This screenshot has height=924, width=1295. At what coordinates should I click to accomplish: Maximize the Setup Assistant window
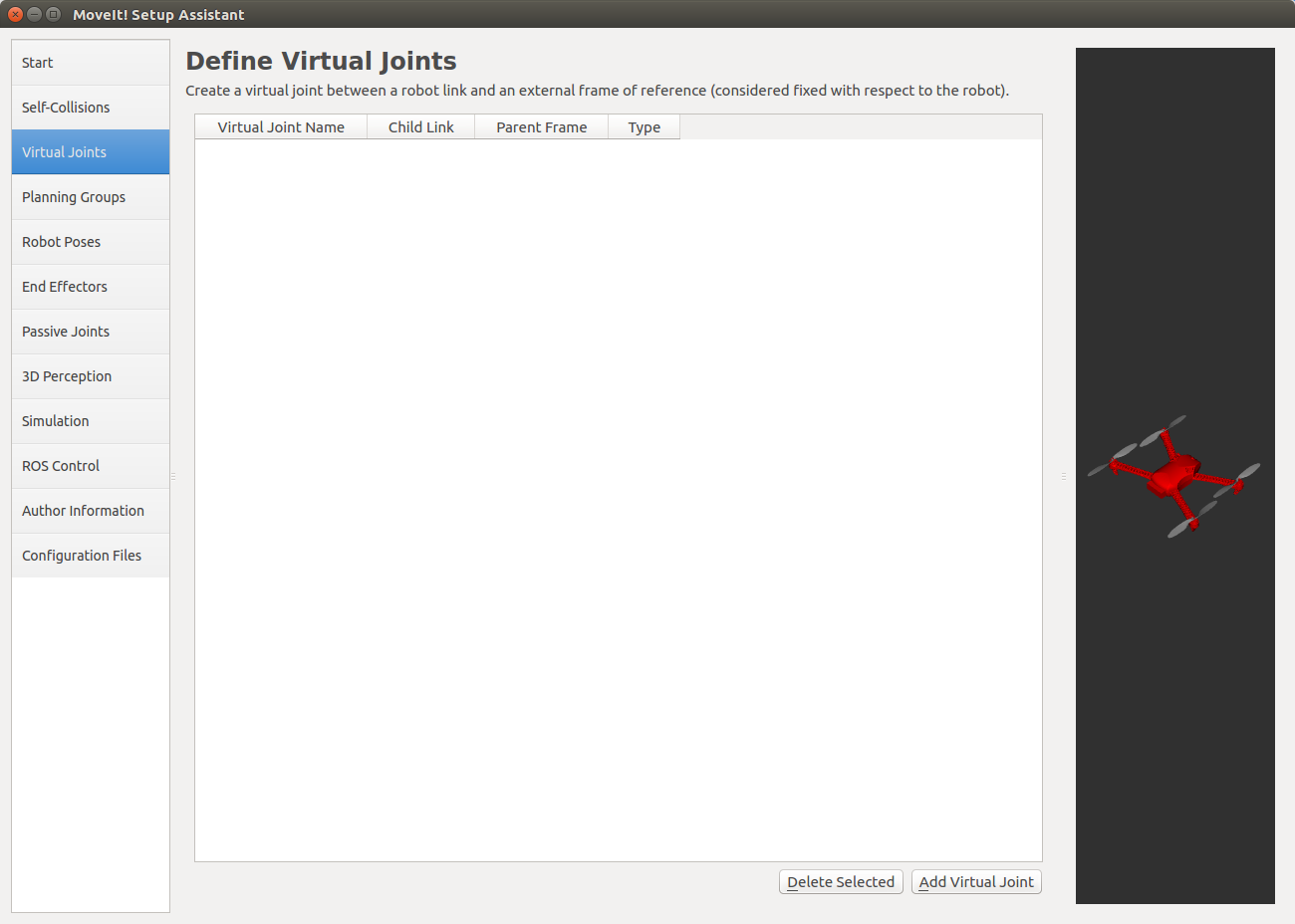[53, 14]
